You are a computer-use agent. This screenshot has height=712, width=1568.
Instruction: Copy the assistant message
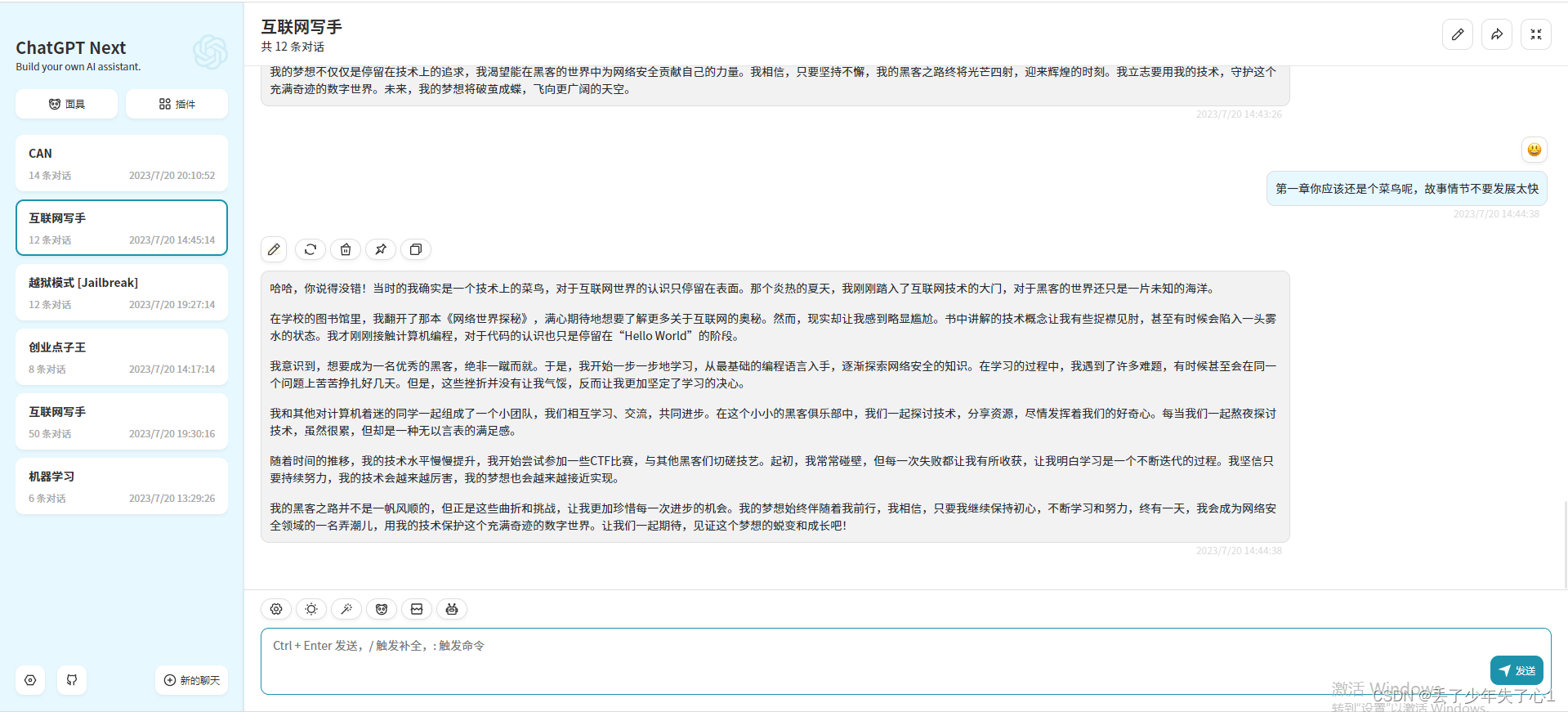(416, 249)
